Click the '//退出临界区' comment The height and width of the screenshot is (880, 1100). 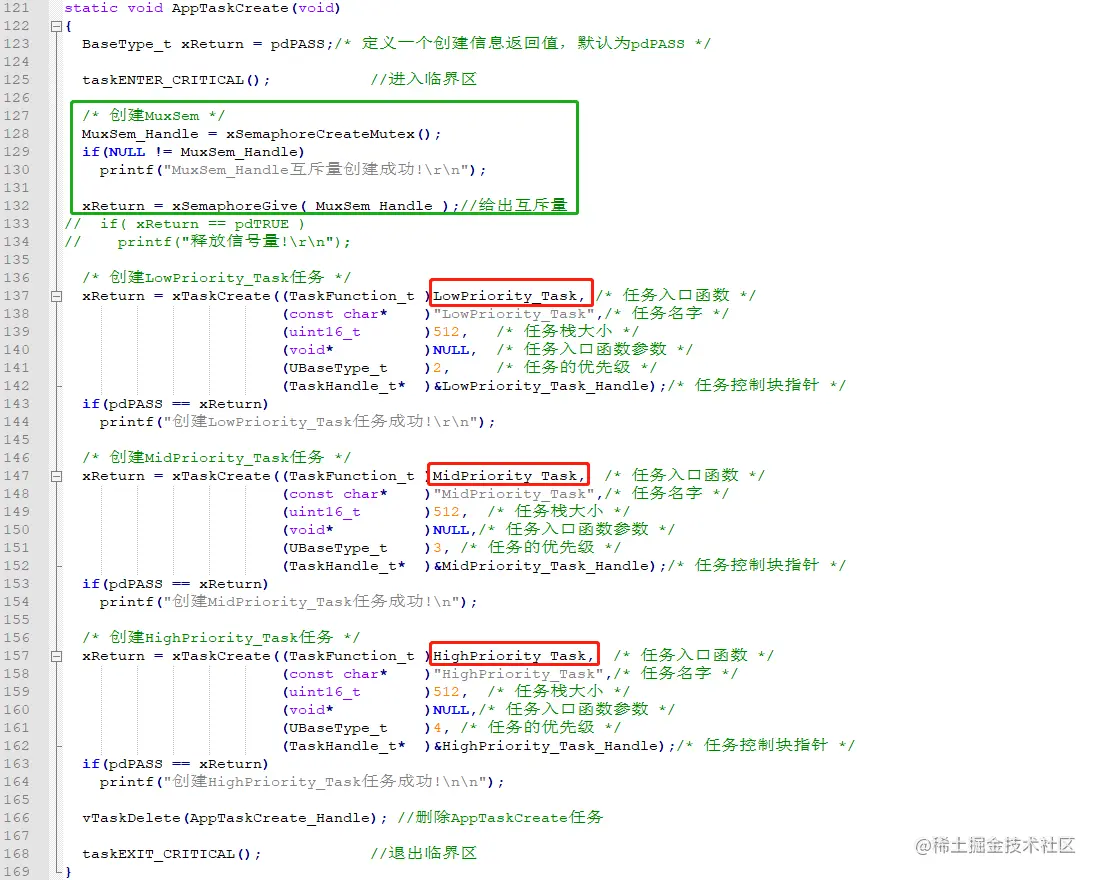pos(424,853)
